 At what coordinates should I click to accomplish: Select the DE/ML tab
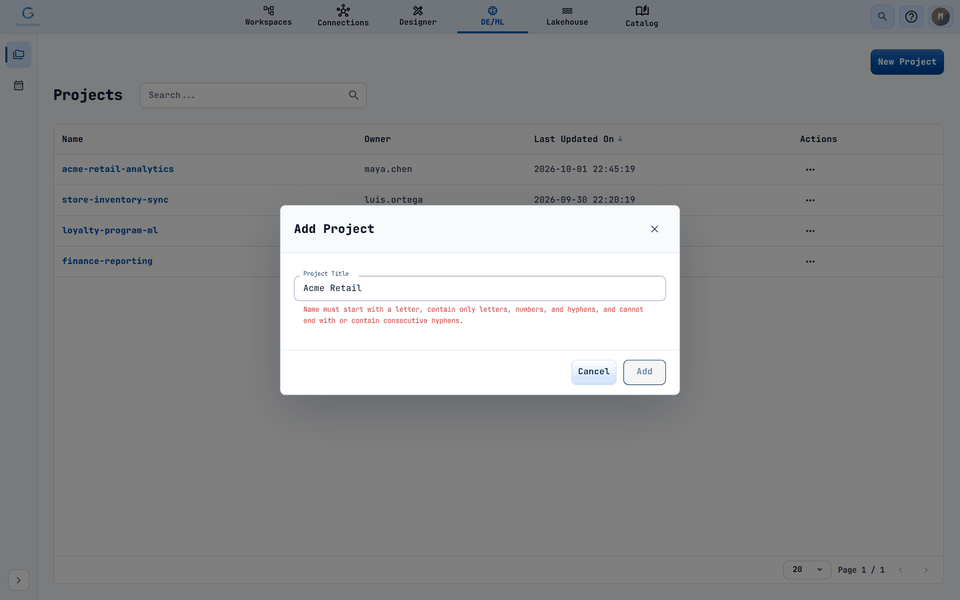click(x=492, y=17)
